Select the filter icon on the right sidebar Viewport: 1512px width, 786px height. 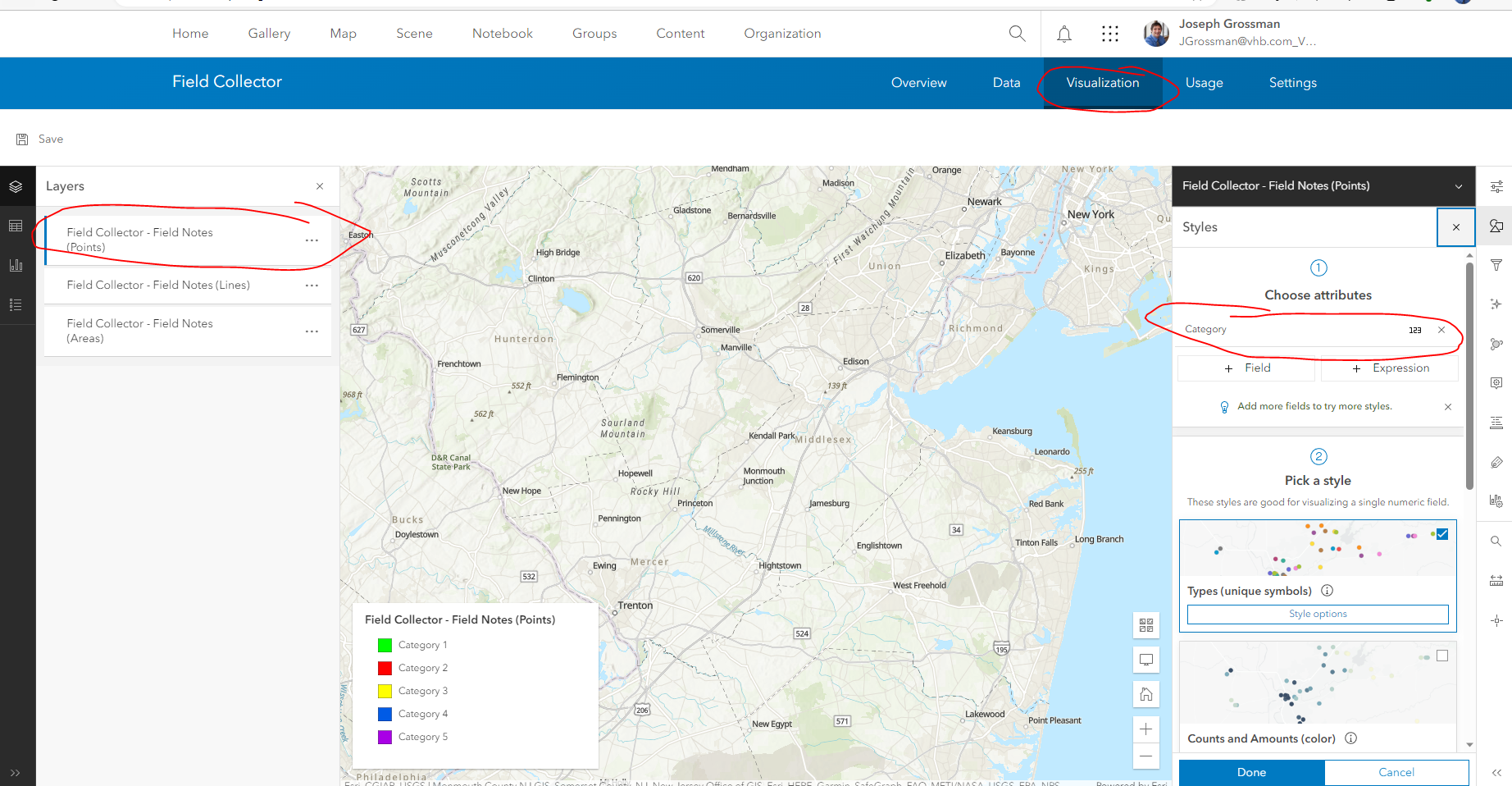point(1497,265)
